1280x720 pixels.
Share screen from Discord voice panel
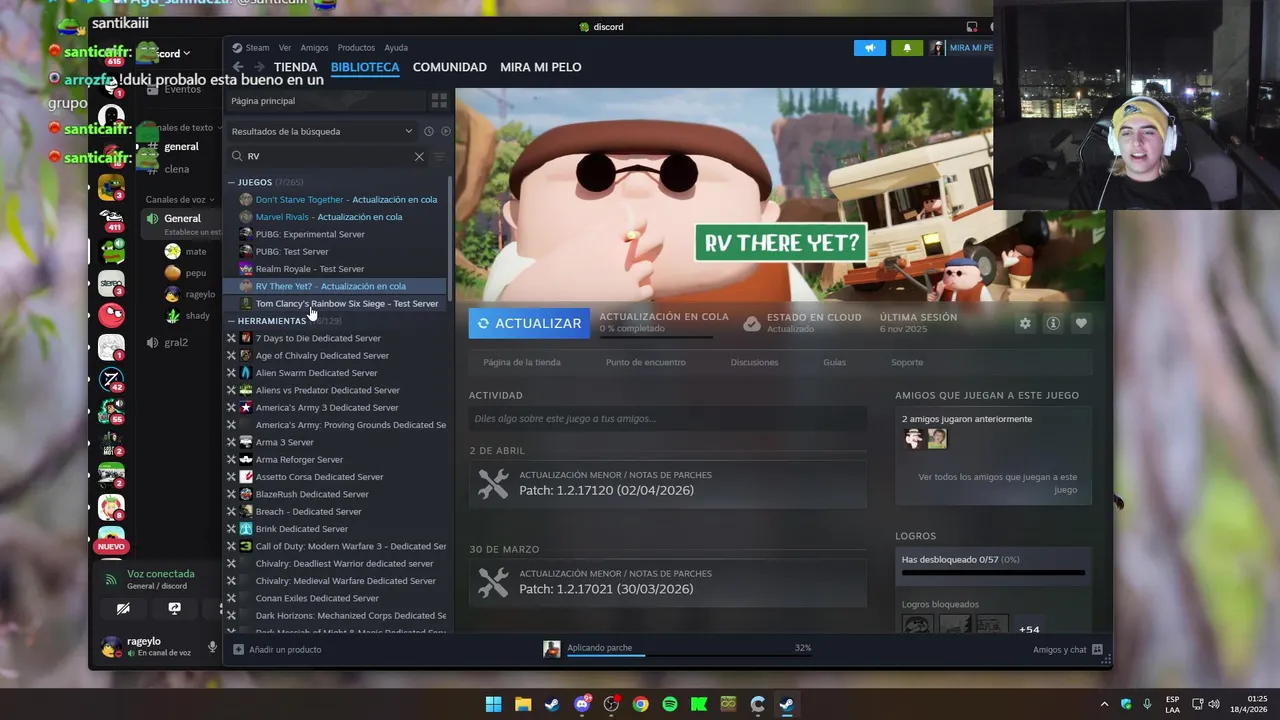coord(174,608)
